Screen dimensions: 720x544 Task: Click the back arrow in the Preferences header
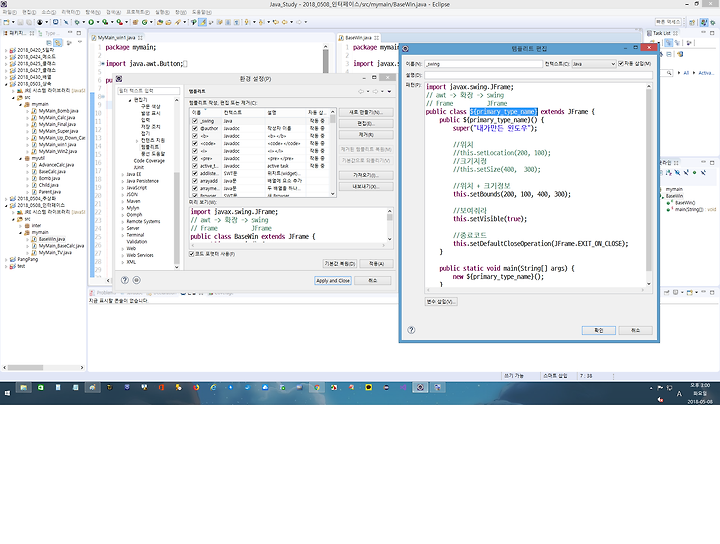tap(361, 91)
